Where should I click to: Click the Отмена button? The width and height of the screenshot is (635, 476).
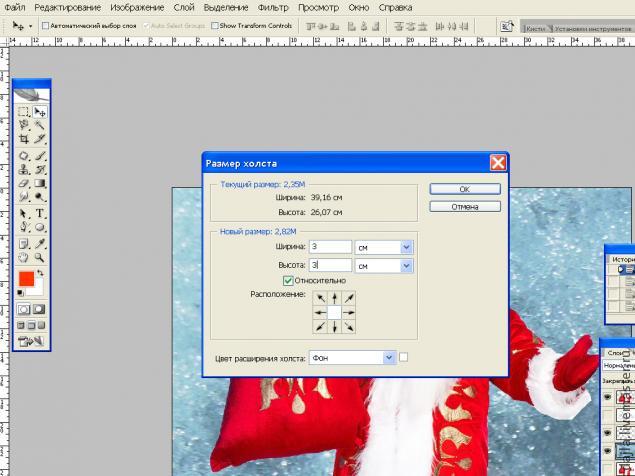tap(464, 206)
